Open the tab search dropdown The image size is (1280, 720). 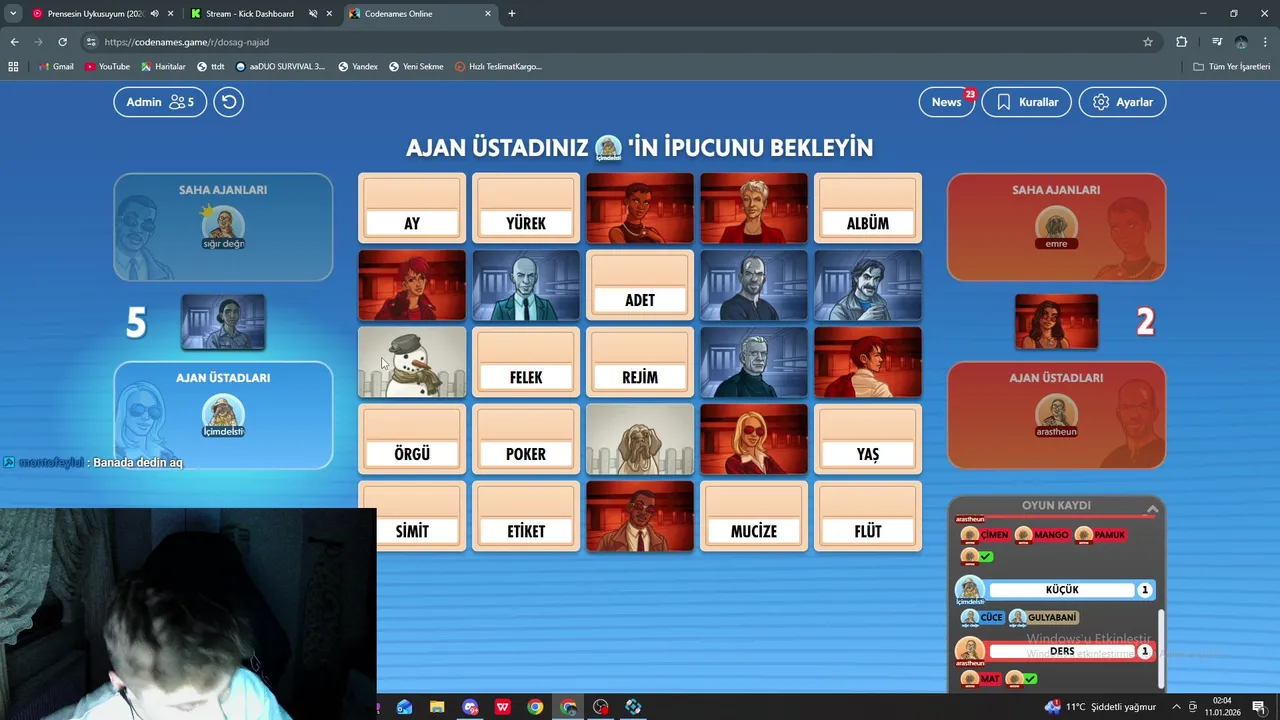[x=13, y=14]
